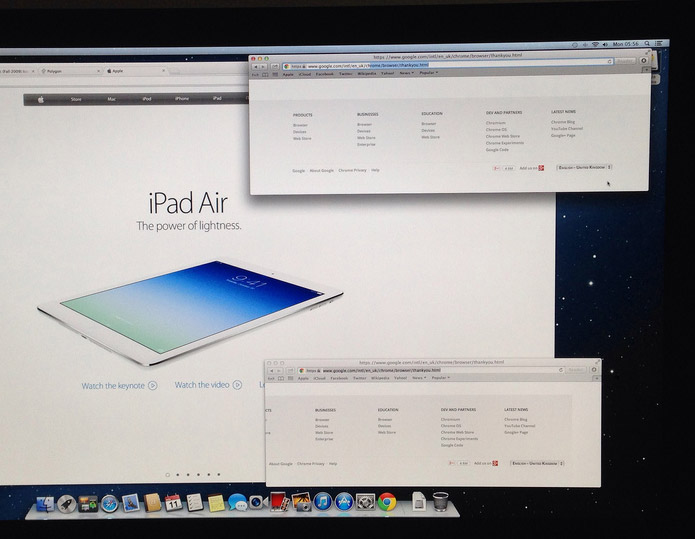Open Reminders checklist icon in Dock
Viewport: 695px width, 539px height.
click(194, 503)
